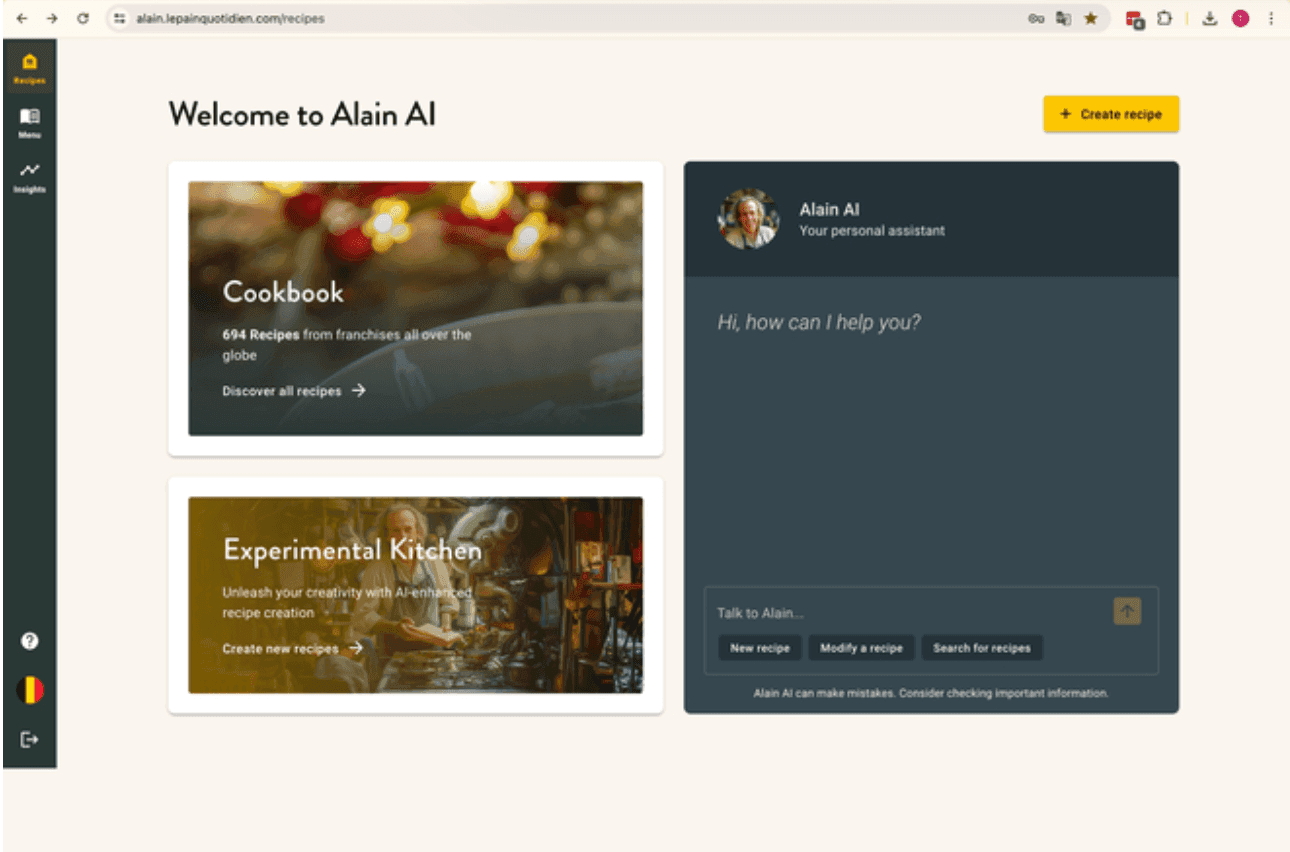
Task: Click the help question mark icon
Action: 30,641
